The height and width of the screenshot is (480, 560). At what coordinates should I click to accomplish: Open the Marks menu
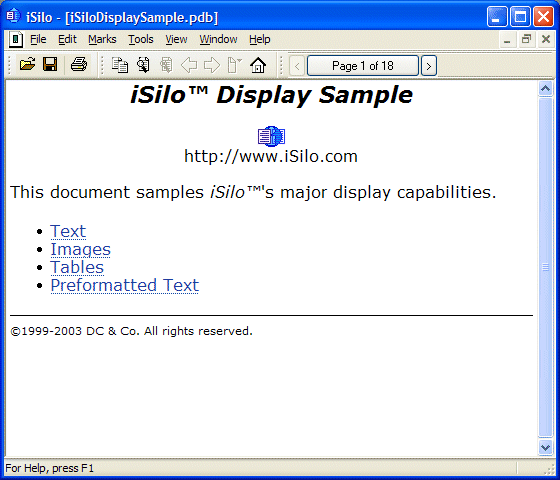pos(102,39)
